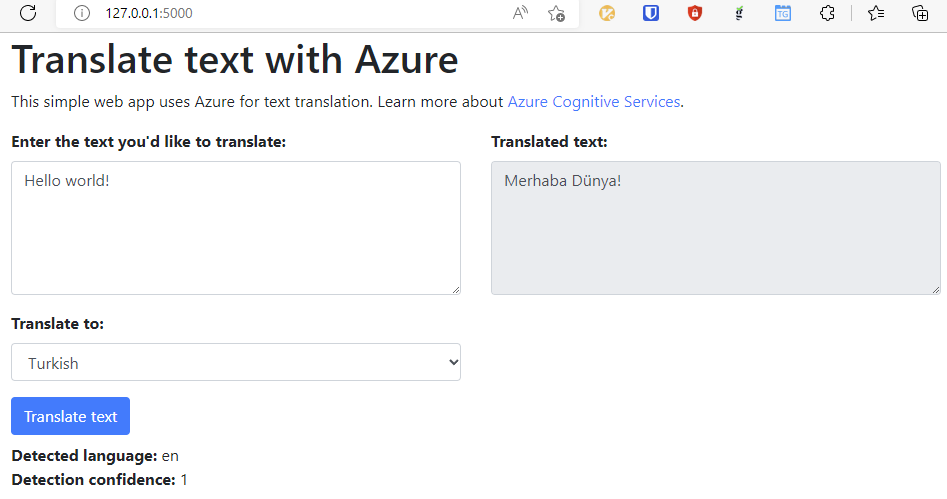Image resolution: width=947 pixels, height=499 pixels.
Task: Open the orange circular extension icon
Action: pos(607,13)
